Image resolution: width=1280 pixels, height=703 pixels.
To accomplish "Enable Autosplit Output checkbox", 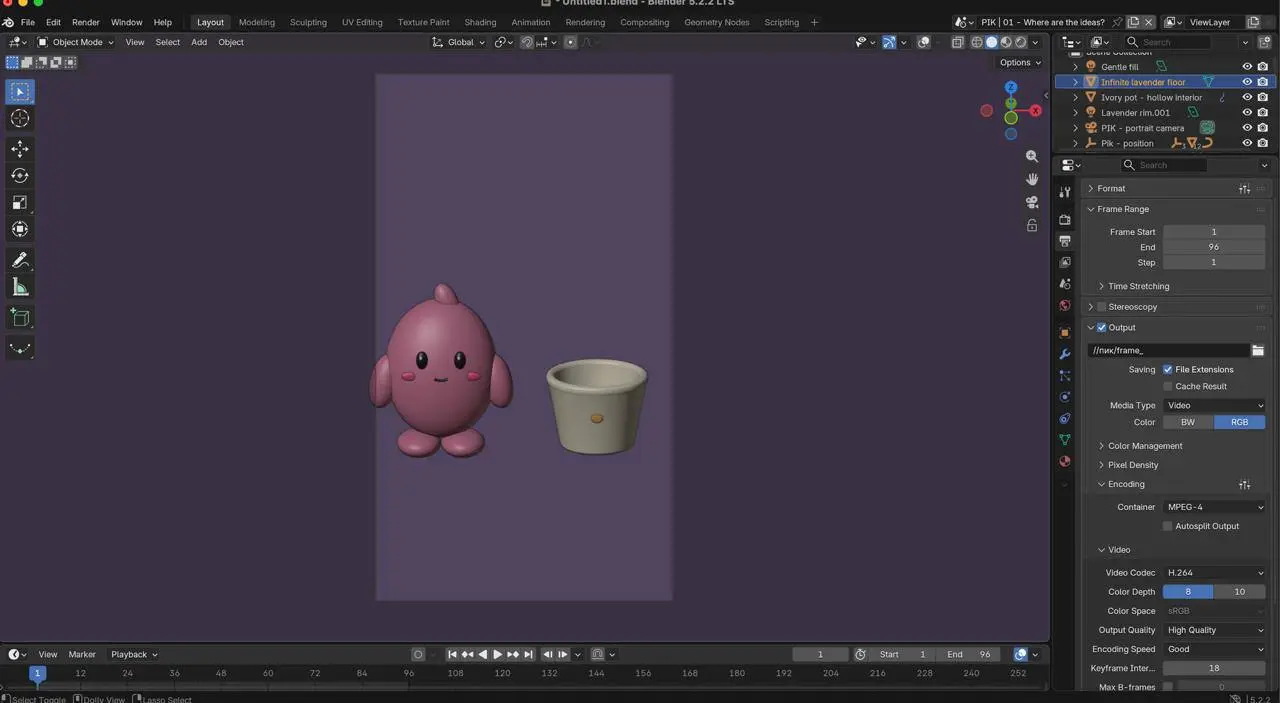I will point(1168,527).
